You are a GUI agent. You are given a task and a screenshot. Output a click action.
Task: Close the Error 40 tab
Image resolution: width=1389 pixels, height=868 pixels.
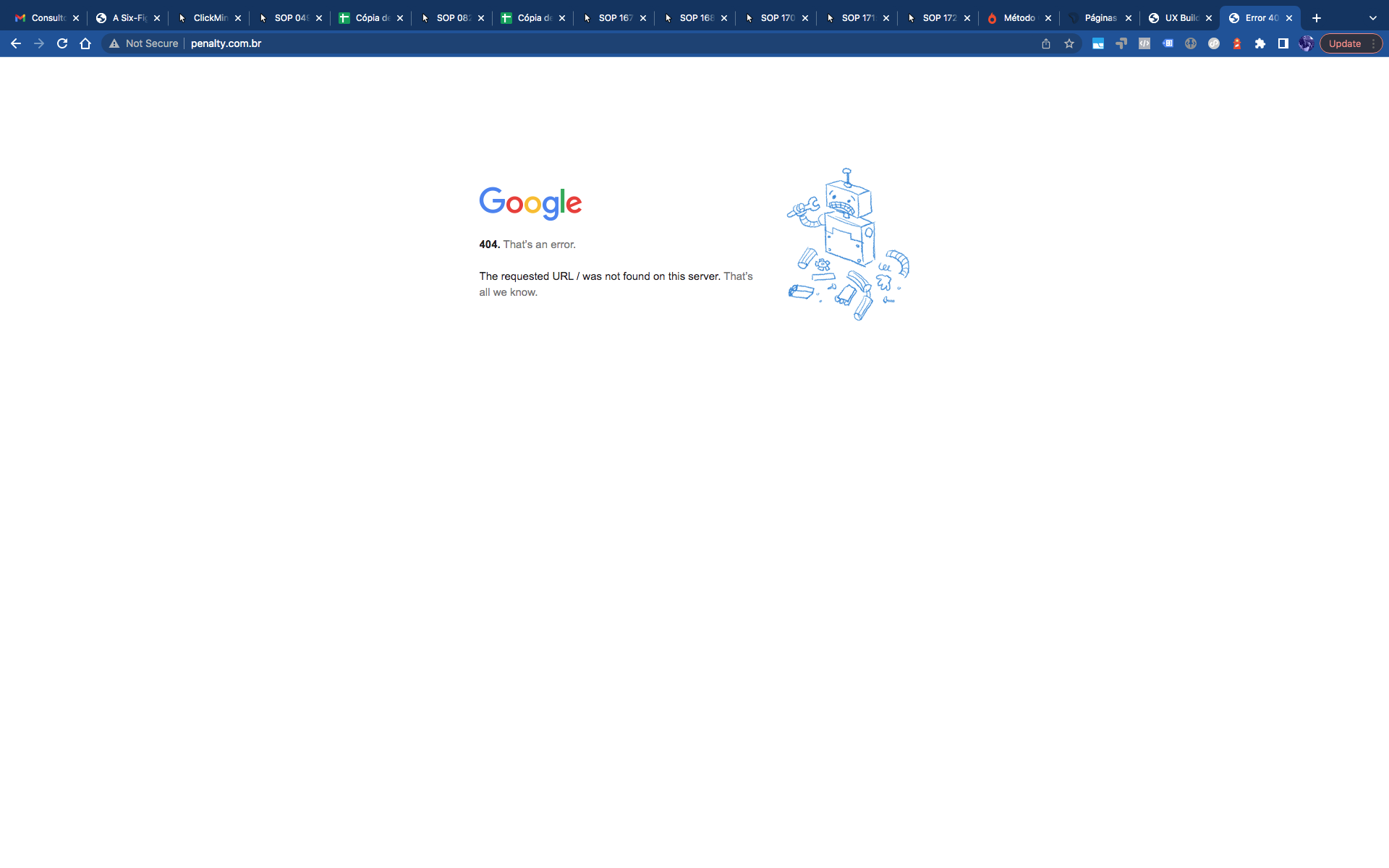(x=1289, y=18)
